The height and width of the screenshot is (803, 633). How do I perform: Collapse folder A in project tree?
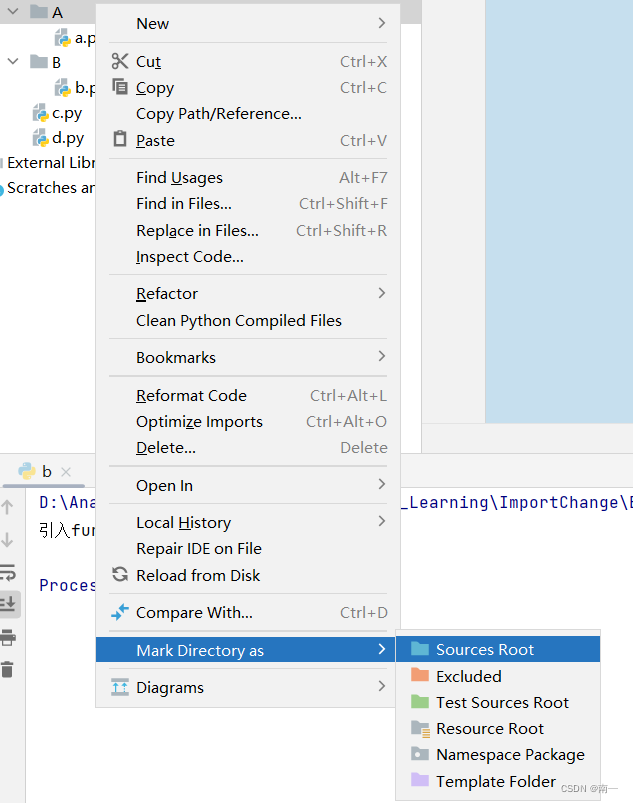(x=13, y=11)
